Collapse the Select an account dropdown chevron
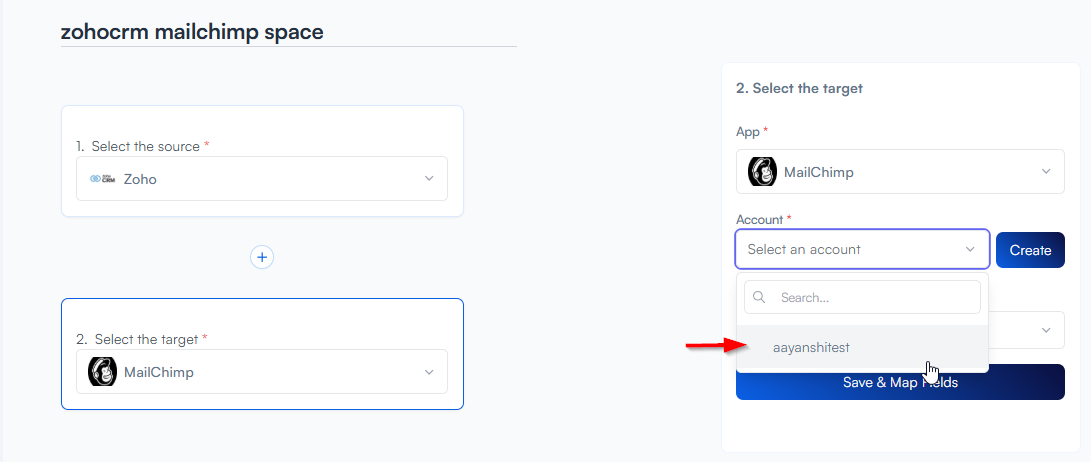 (970, 250)
